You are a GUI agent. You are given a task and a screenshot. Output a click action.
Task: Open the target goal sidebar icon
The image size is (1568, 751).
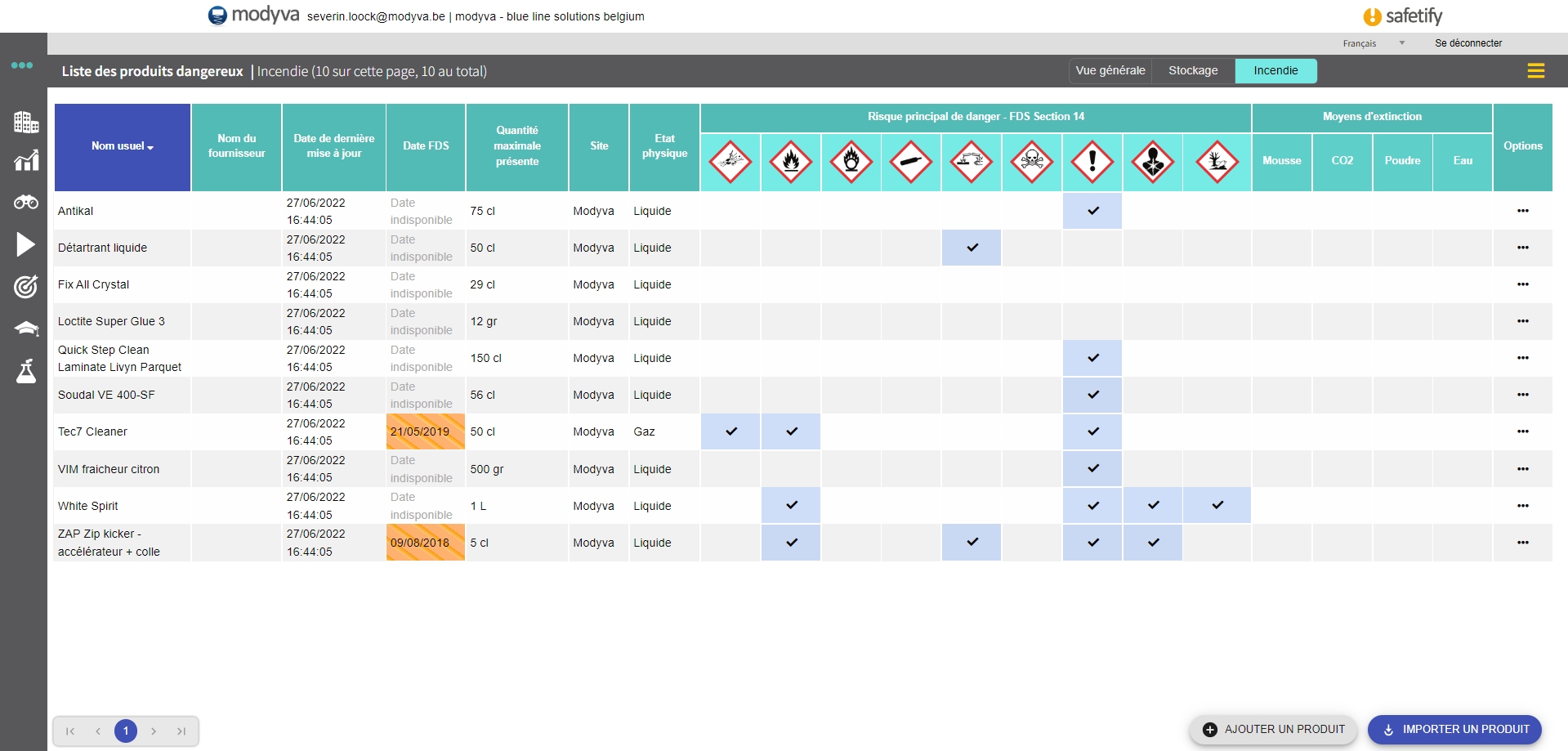click(26, 286)
